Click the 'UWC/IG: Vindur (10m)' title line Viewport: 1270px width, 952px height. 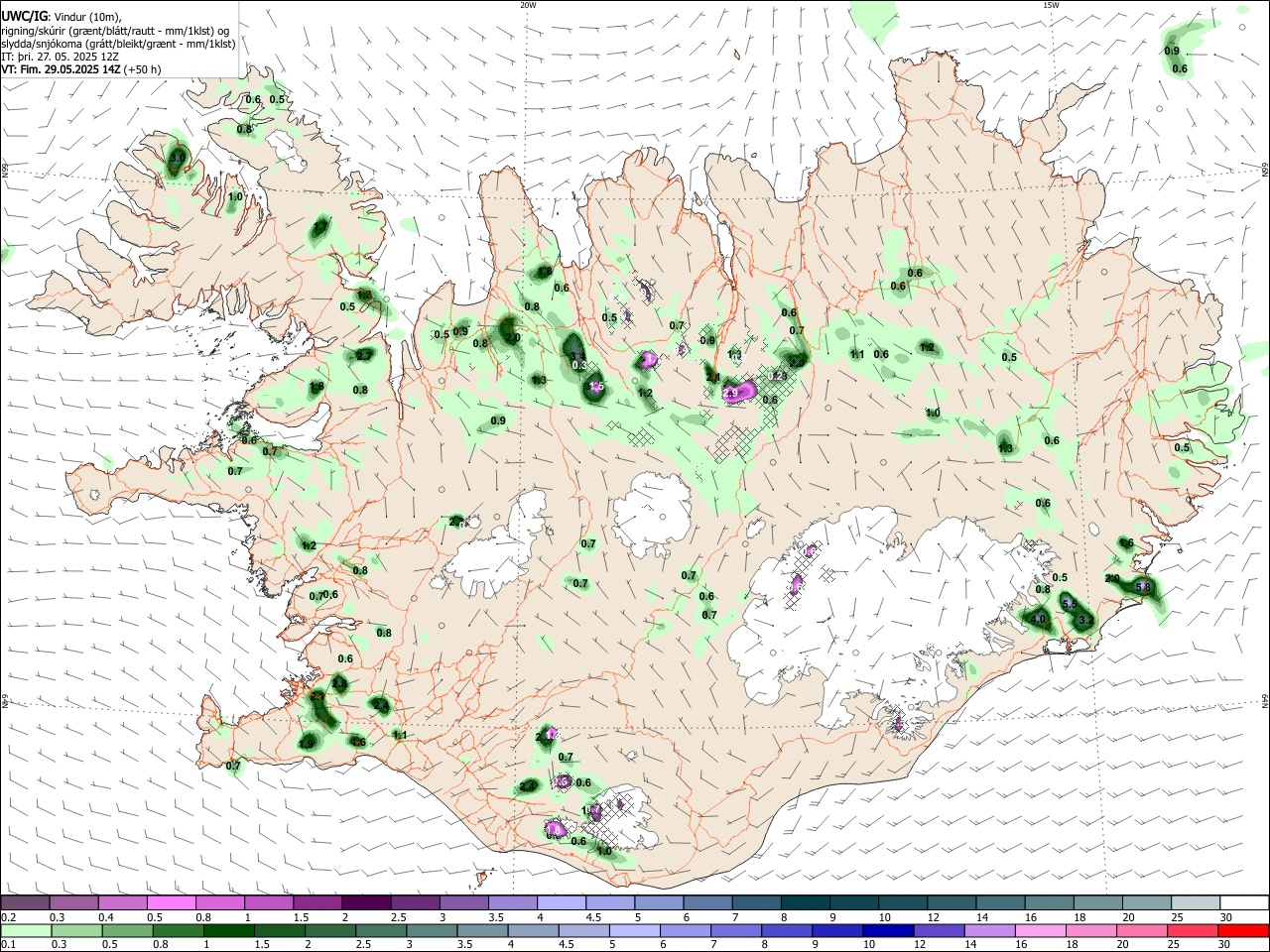tap(62, 17)
